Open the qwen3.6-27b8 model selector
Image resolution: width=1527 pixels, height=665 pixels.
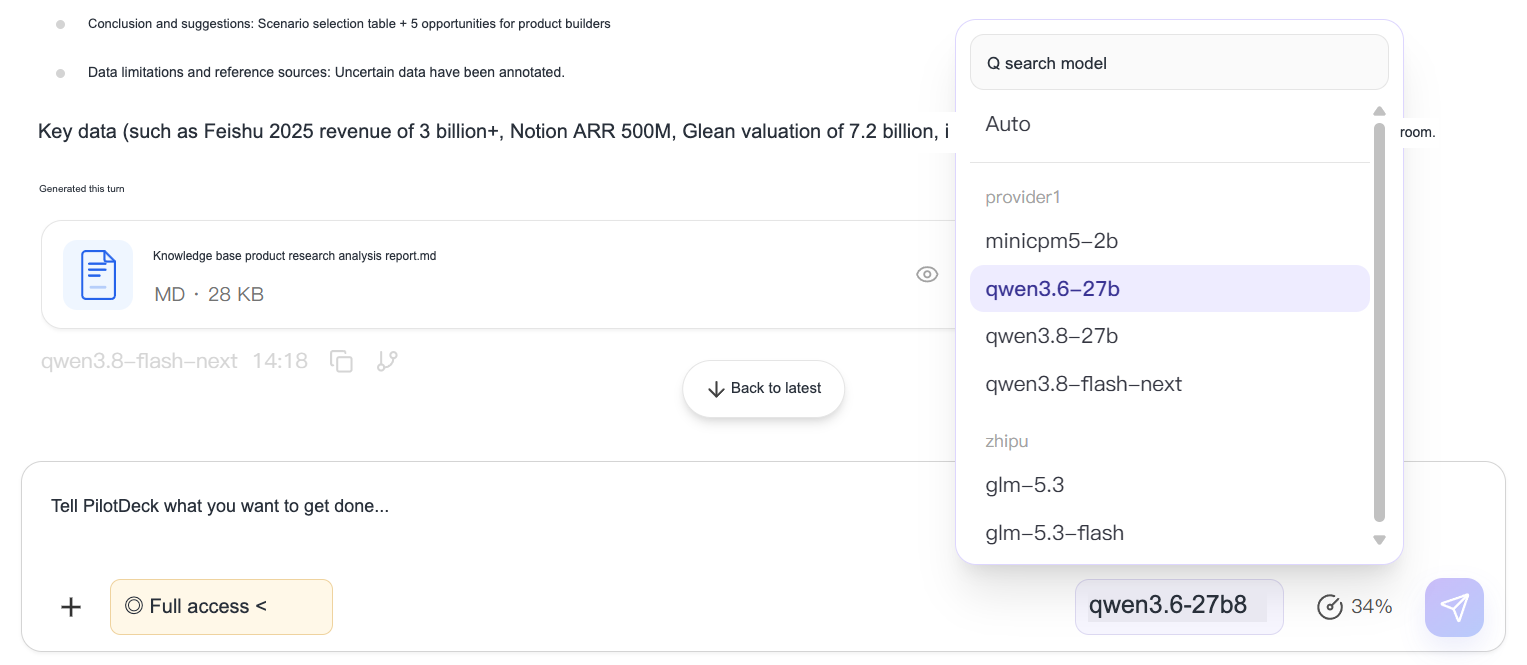1179,606
